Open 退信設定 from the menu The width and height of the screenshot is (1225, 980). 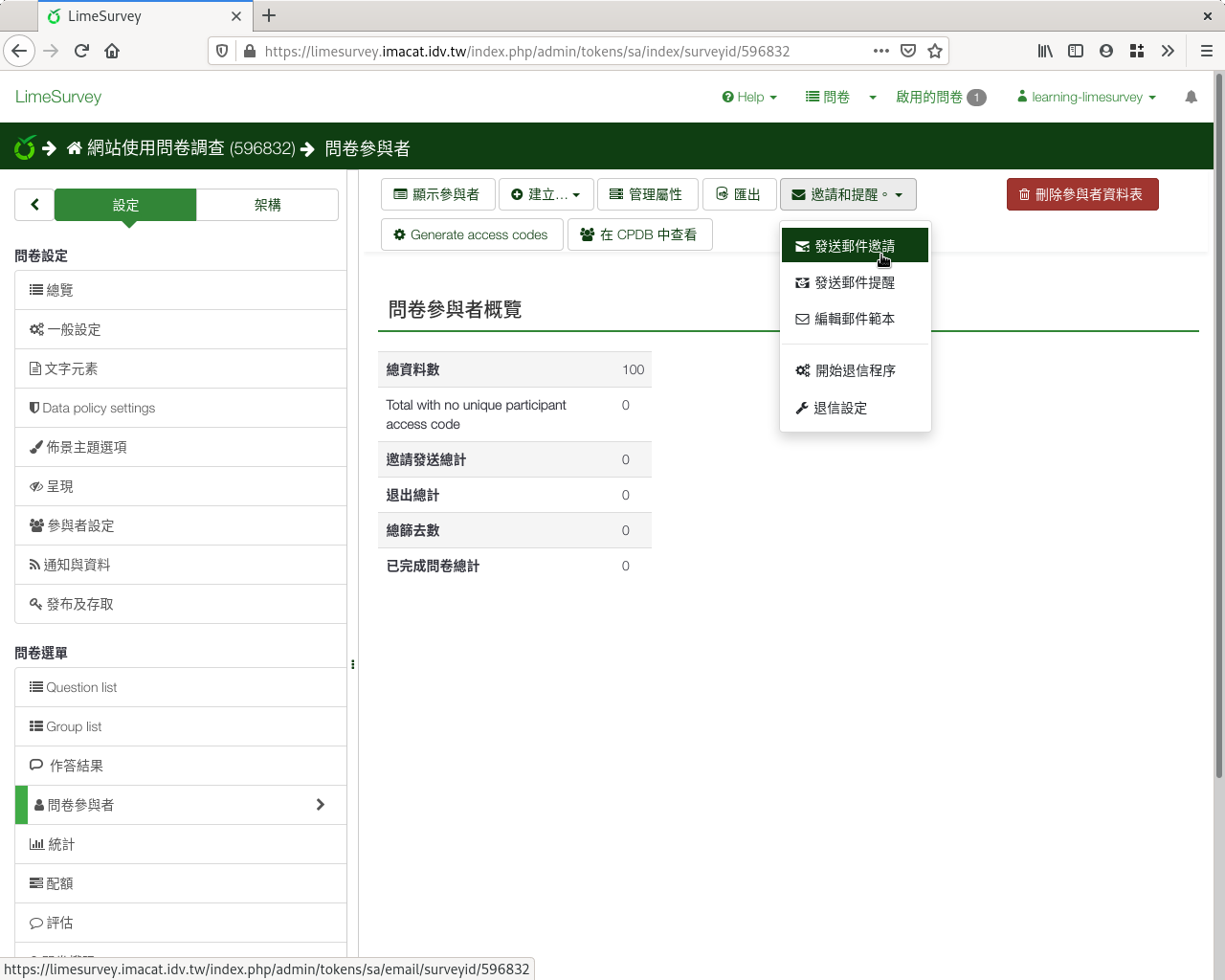[855, 408]
